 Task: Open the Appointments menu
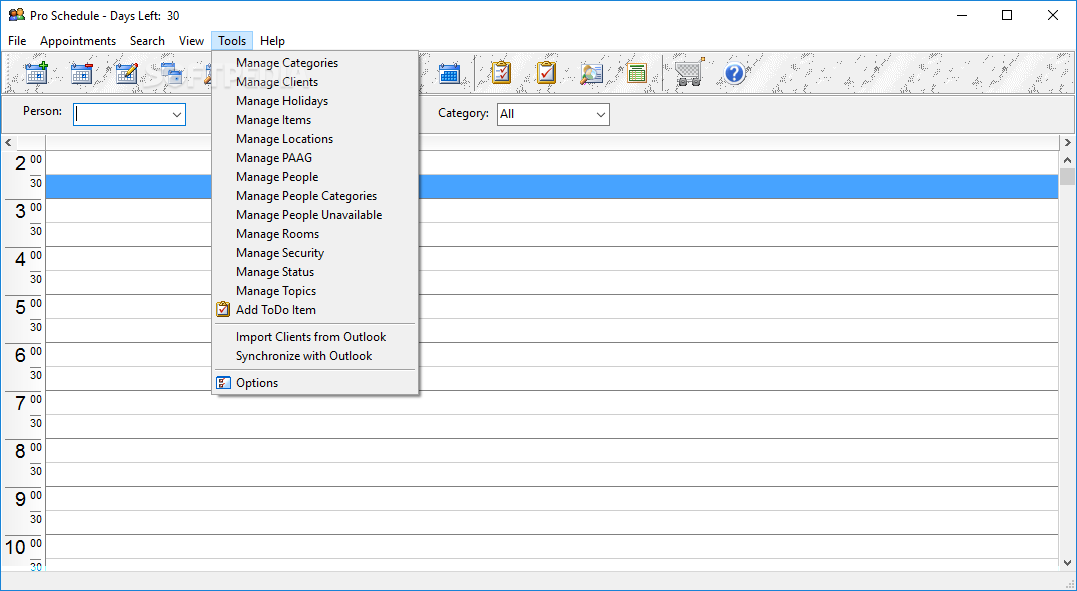point(78,41)
